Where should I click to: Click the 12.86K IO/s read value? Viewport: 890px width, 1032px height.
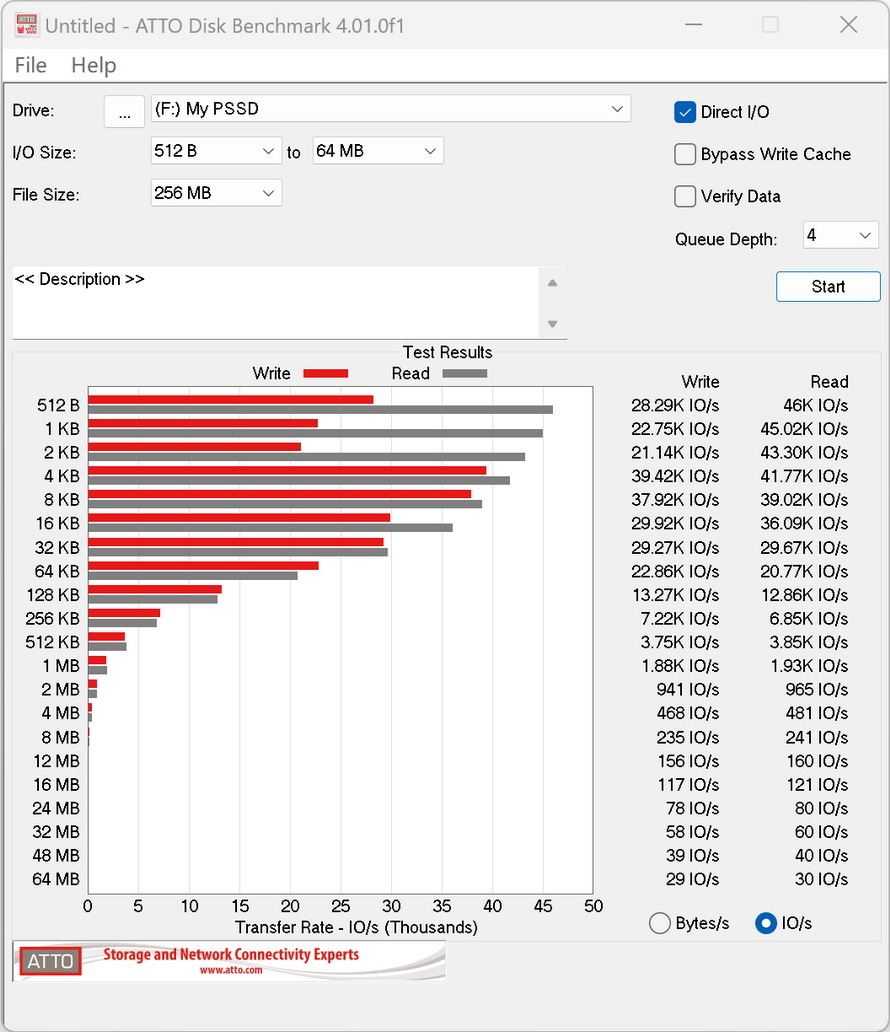pos(804,595)
